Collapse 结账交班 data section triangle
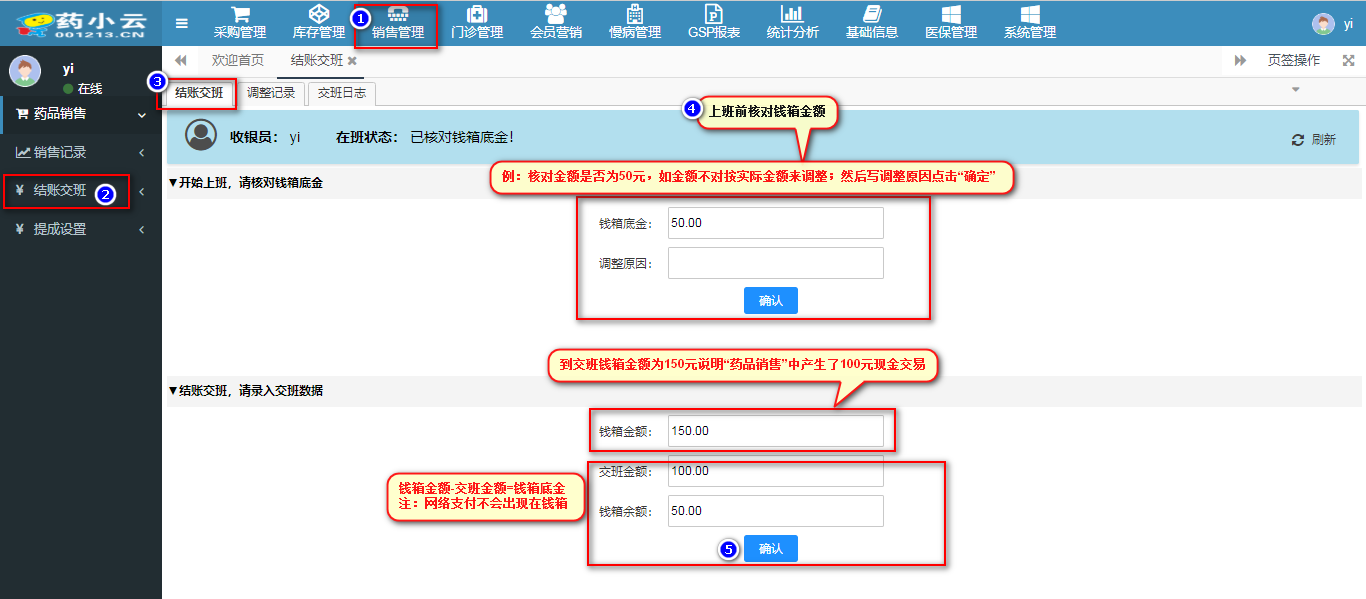This screenshot has width=1366, height=599. tap(172, 391)
